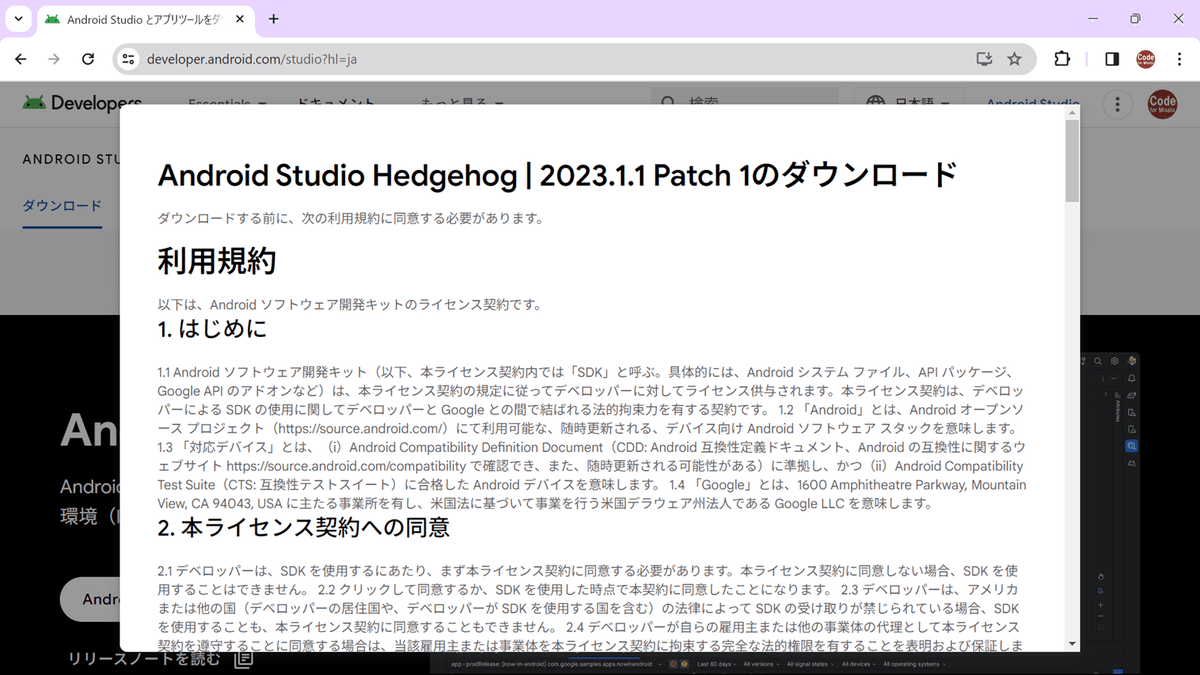Click the '1. はじめに' section heading
Image resolution: width=1200 pixels, height=675 pixels.
pyautogui.click(x=212, y=328)
